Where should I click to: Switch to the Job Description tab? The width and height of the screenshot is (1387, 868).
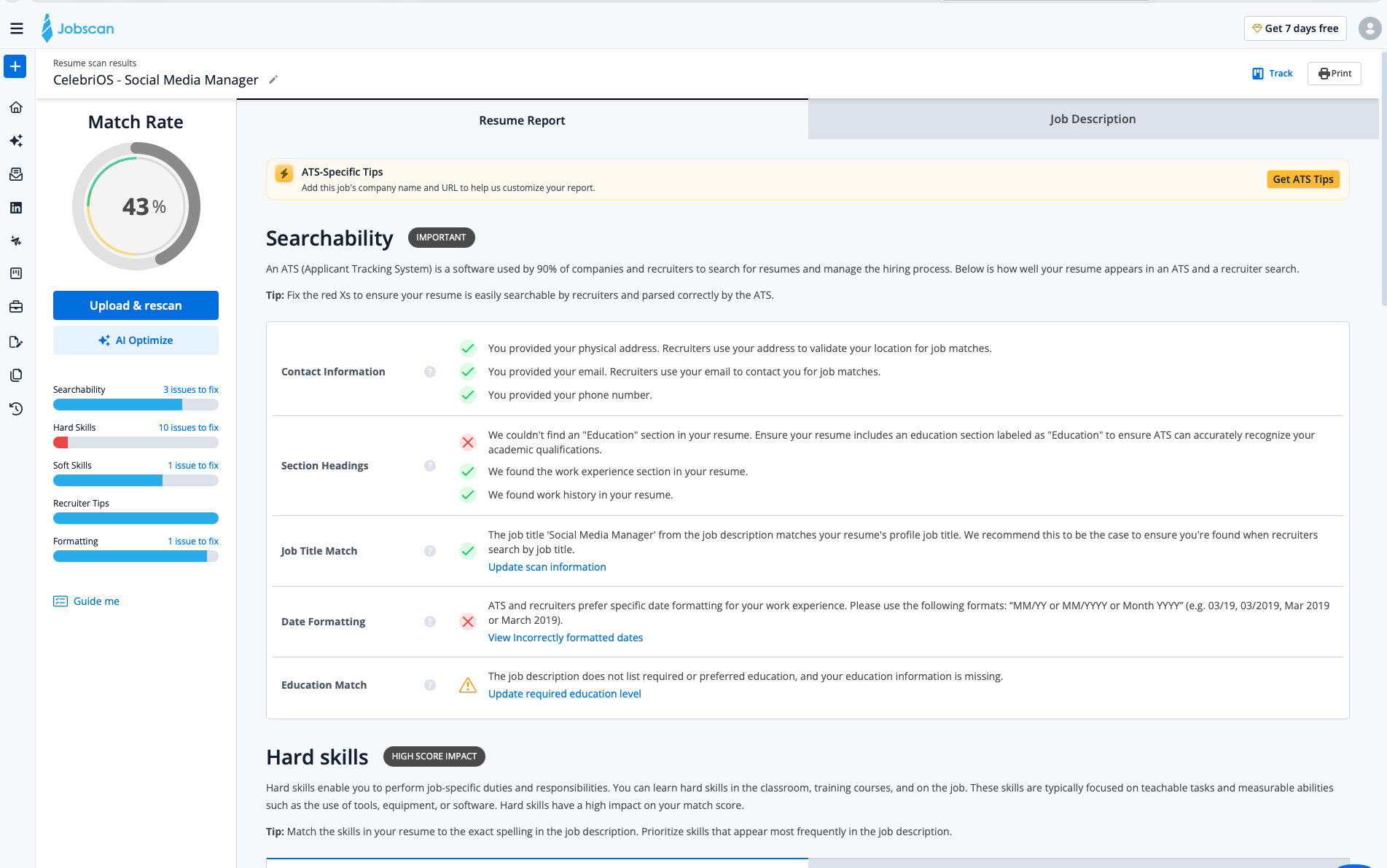point(1093,119)
